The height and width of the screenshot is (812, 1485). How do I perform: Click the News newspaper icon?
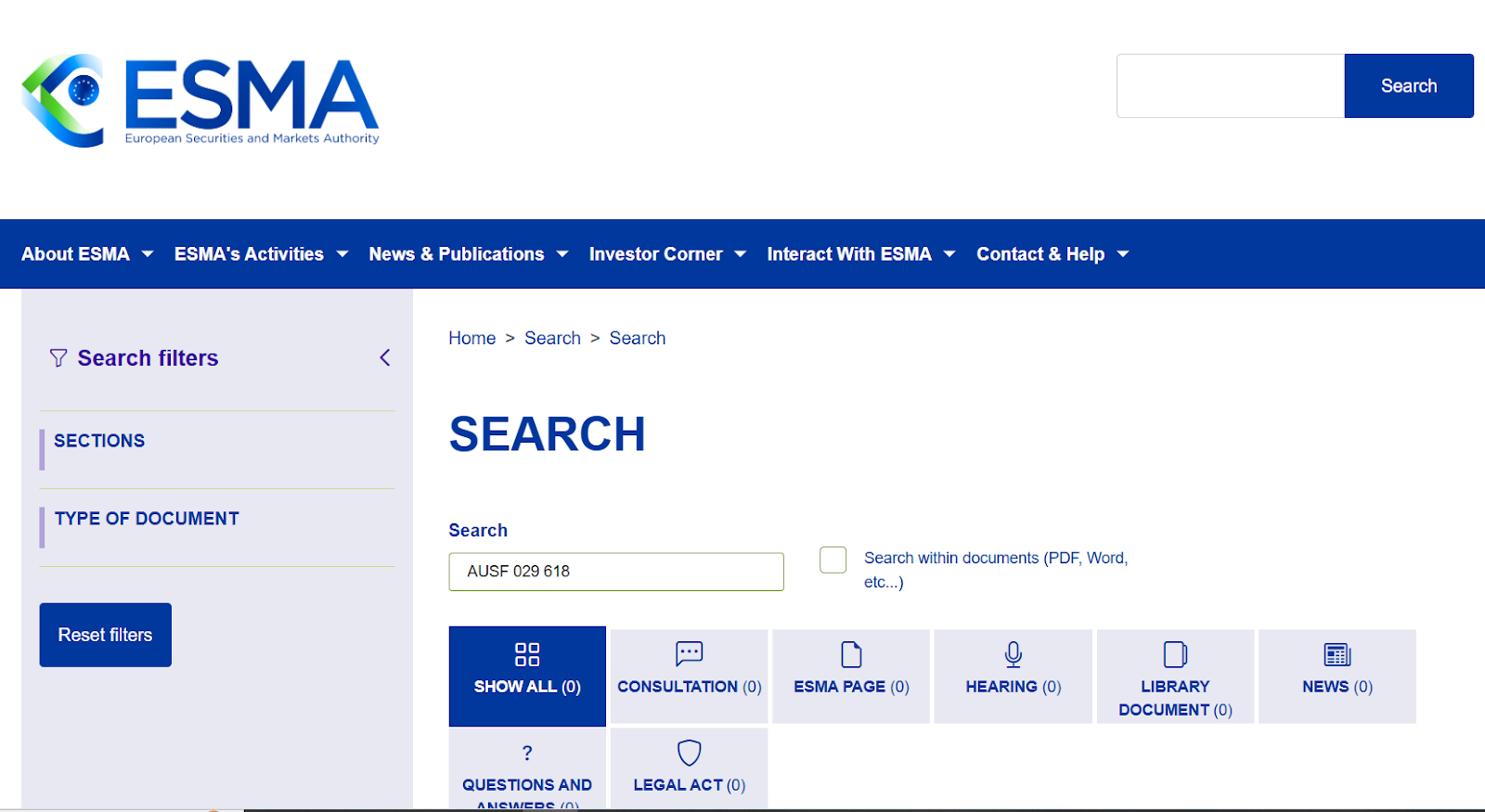tap(1337, 654)
